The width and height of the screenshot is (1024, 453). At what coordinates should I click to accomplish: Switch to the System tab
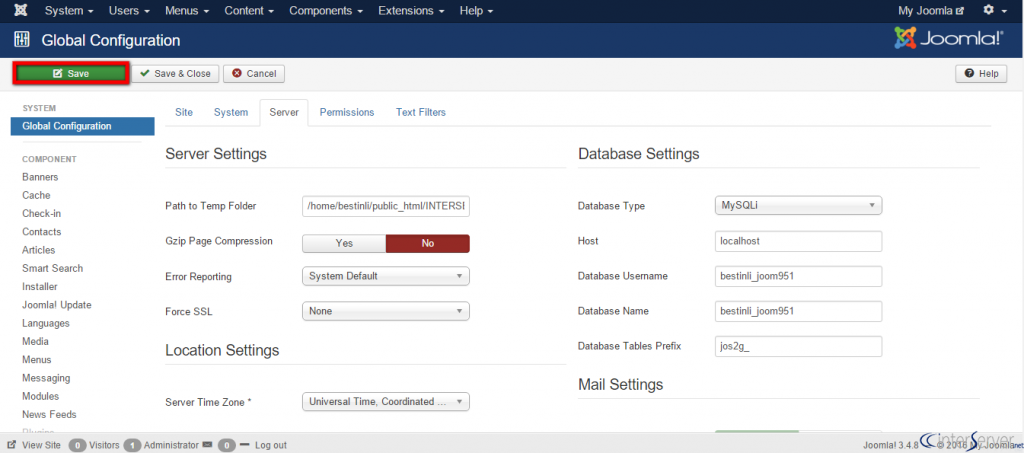click(x=231, y=112)
